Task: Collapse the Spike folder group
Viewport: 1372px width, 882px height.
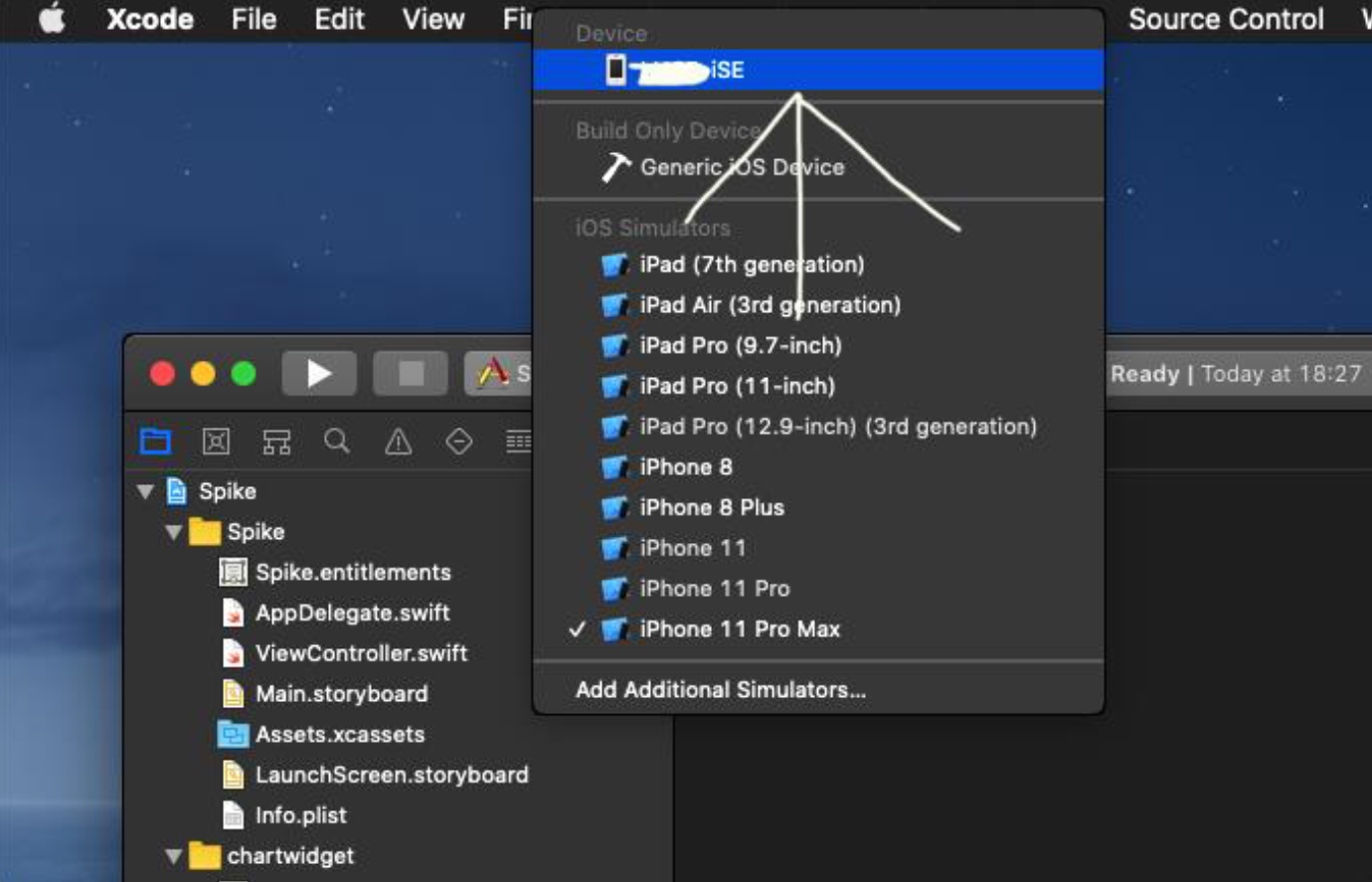Action: (174, 532)
